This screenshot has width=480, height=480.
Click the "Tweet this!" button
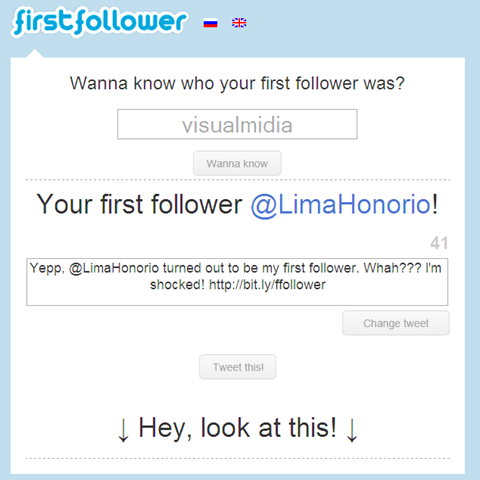pos(238,367)
